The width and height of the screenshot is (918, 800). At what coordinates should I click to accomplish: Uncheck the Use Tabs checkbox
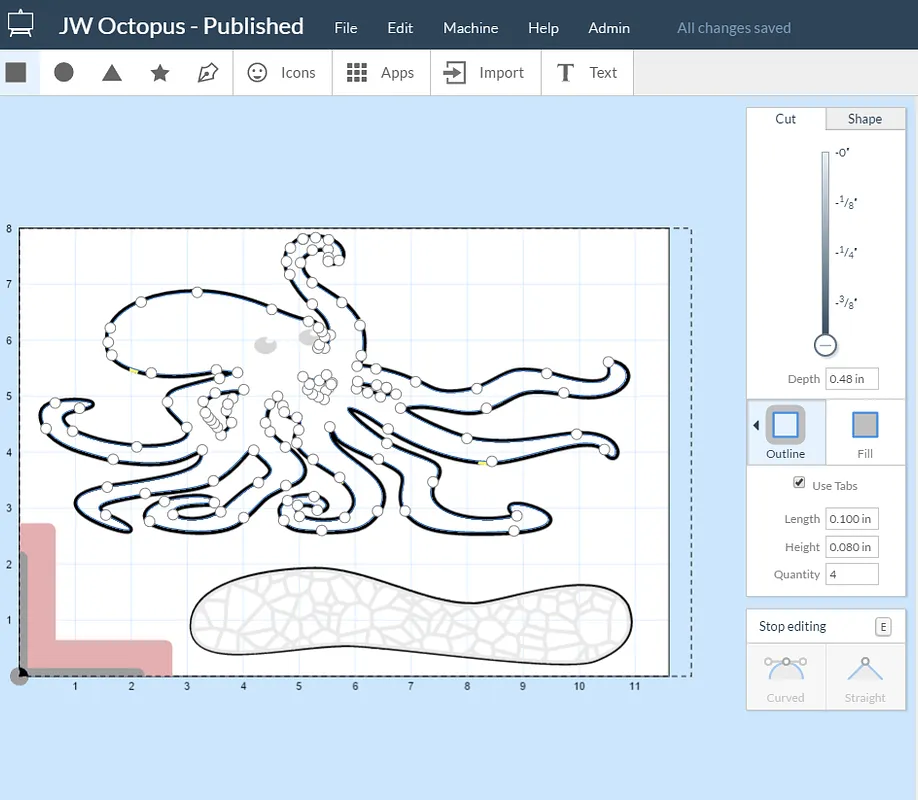point(799,483)
